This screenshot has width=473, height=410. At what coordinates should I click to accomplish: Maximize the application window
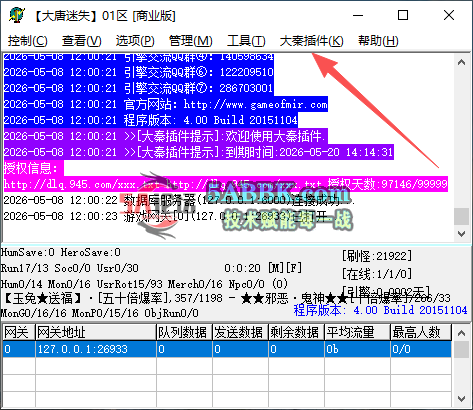tap(403, 15)
